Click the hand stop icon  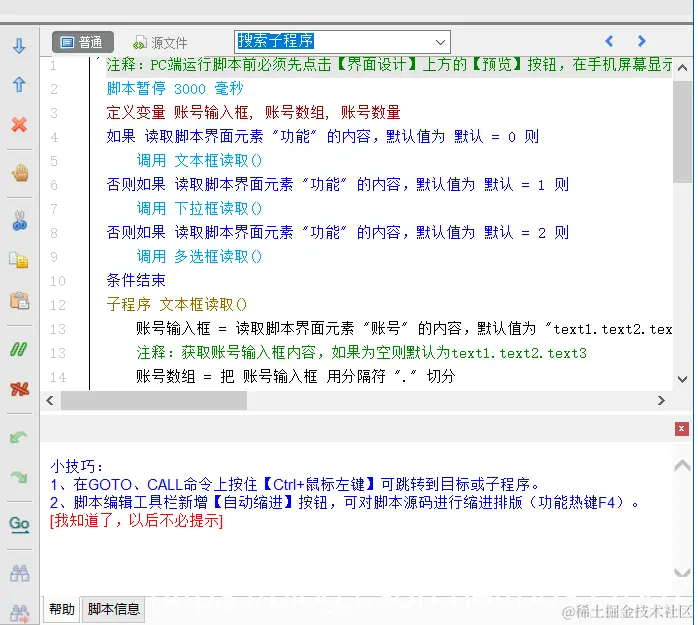point(20,173)
